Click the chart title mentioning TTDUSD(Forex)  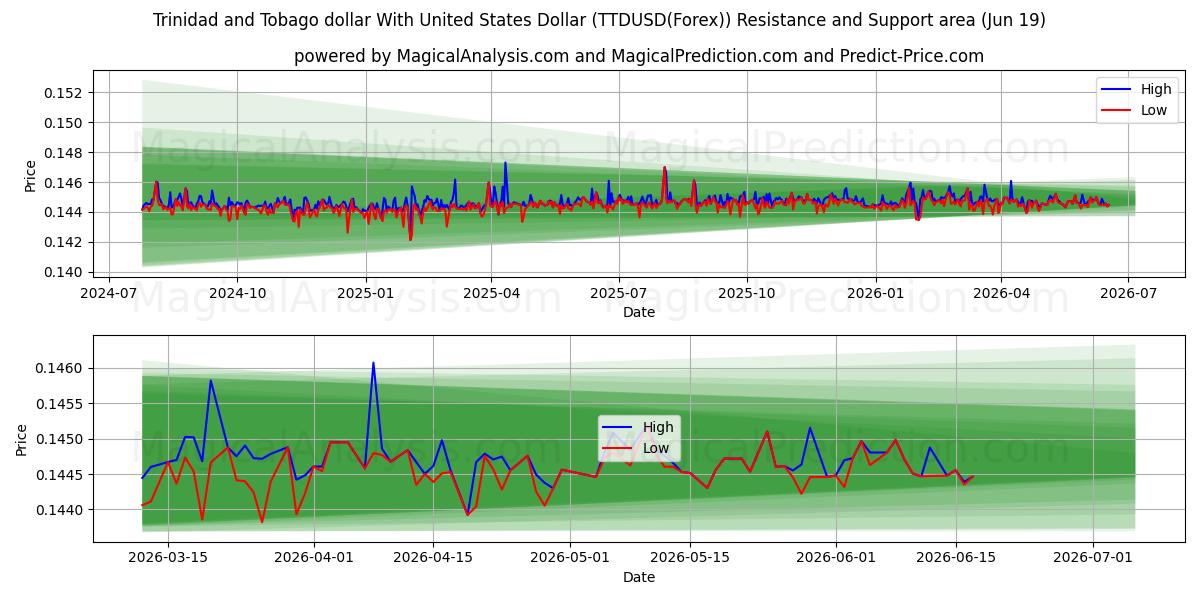pos(599,20)
